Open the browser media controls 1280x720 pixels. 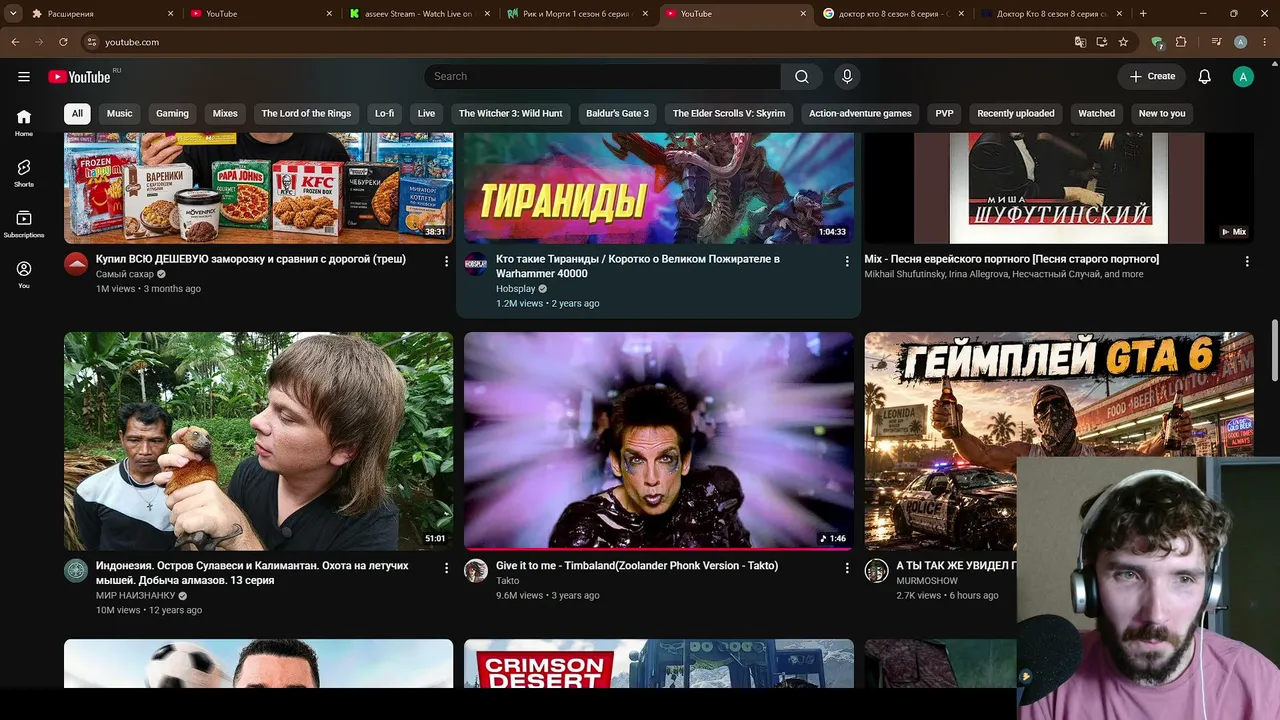click(1216, 42)
